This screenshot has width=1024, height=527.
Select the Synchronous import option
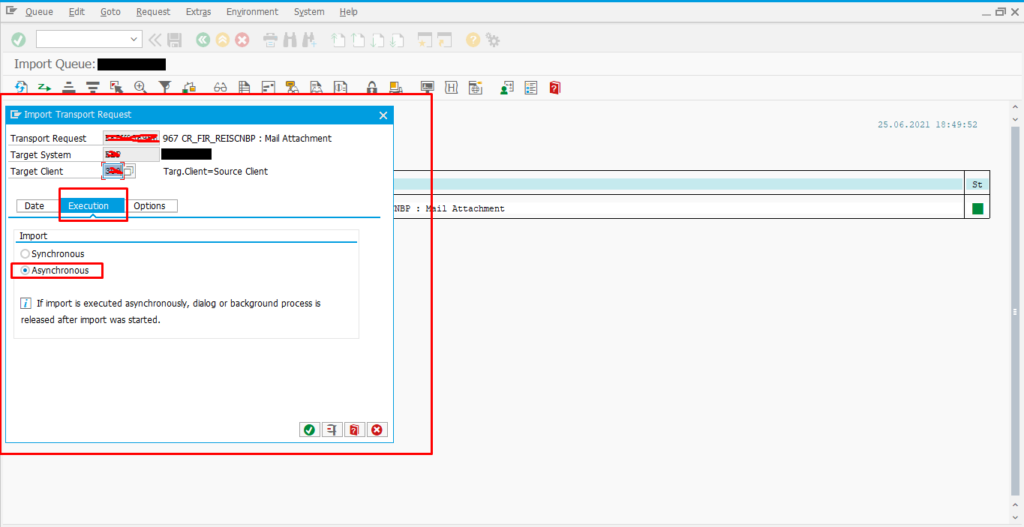click(53, 253)
